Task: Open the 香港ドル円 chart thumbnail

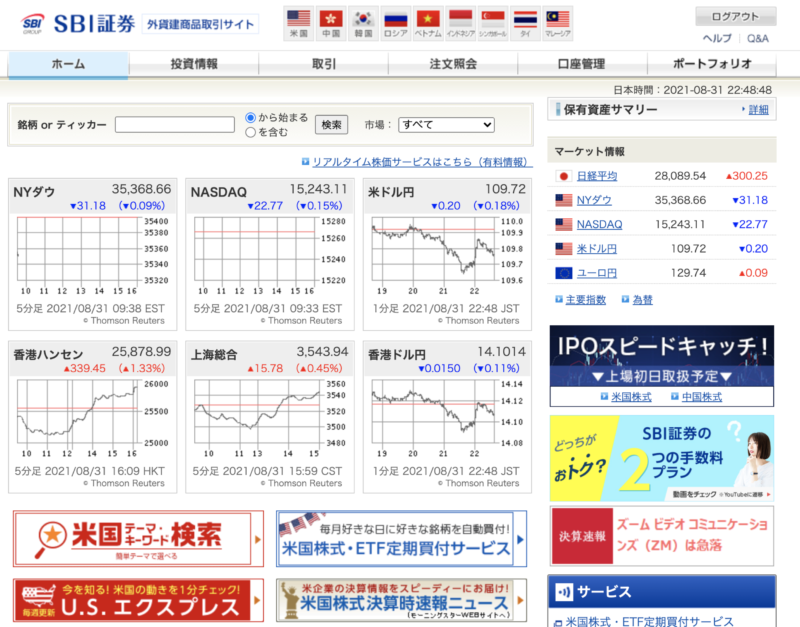Action: [447, 417]
